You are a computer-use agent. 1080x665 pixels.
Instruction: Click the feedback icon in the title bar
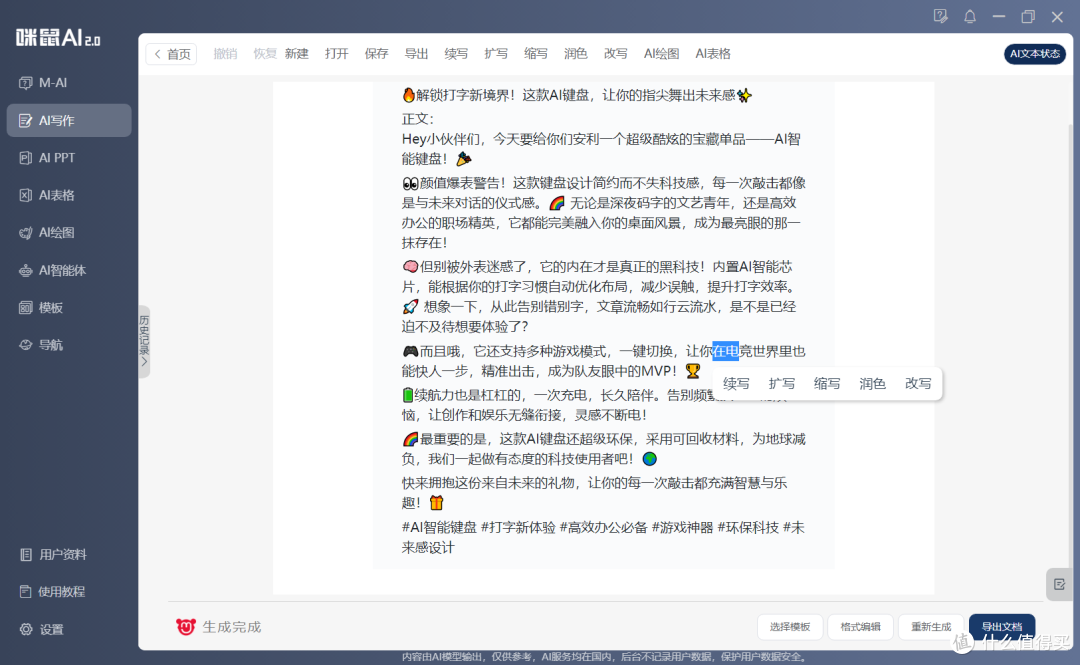940,17
